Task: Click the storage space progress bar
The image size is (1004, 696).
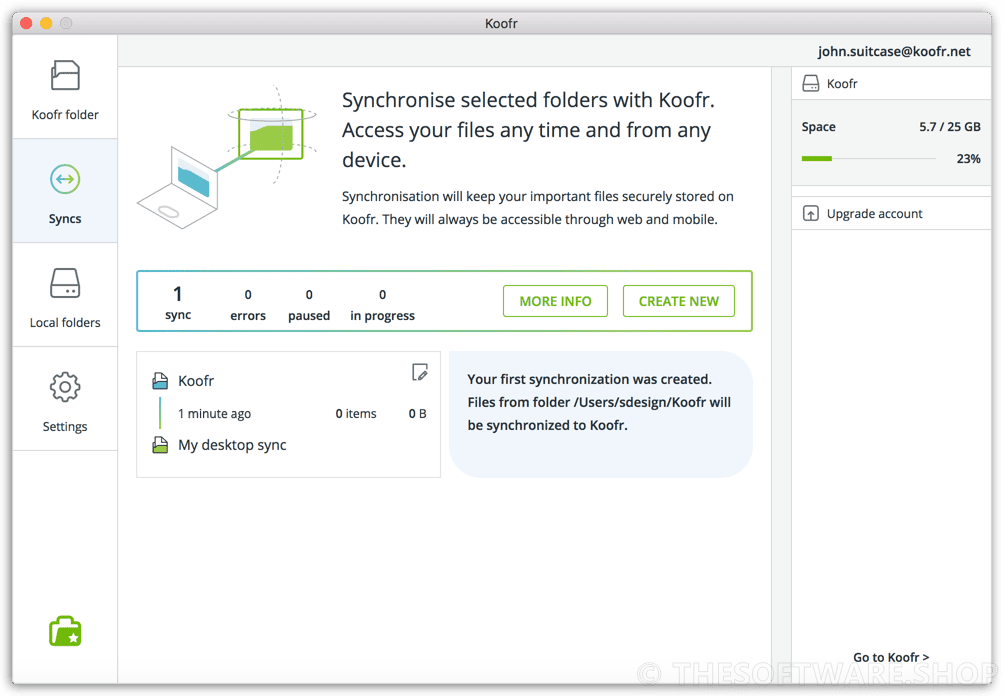Action: pyautogui.click(x=868, y=158)
